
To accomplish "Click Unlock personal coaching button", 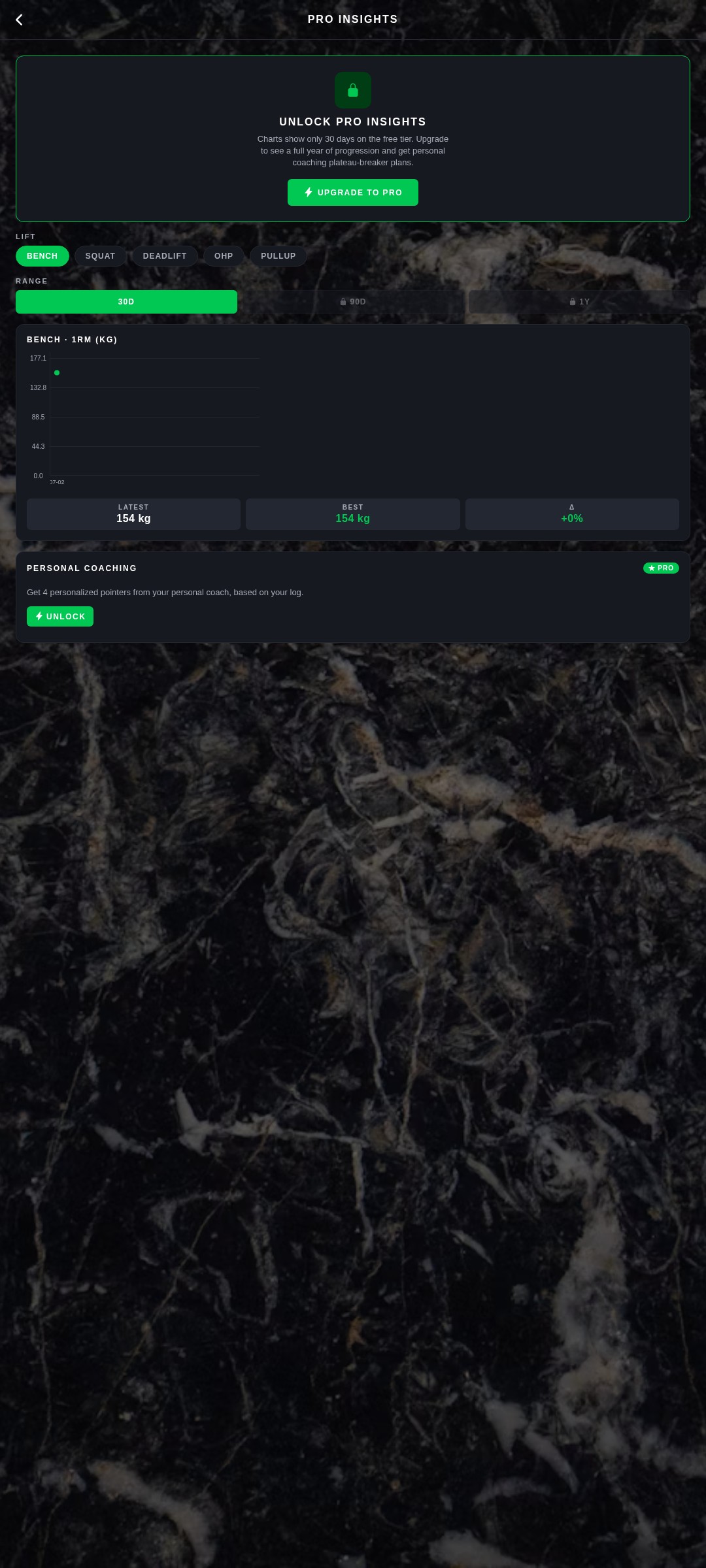I will [60, 616].
